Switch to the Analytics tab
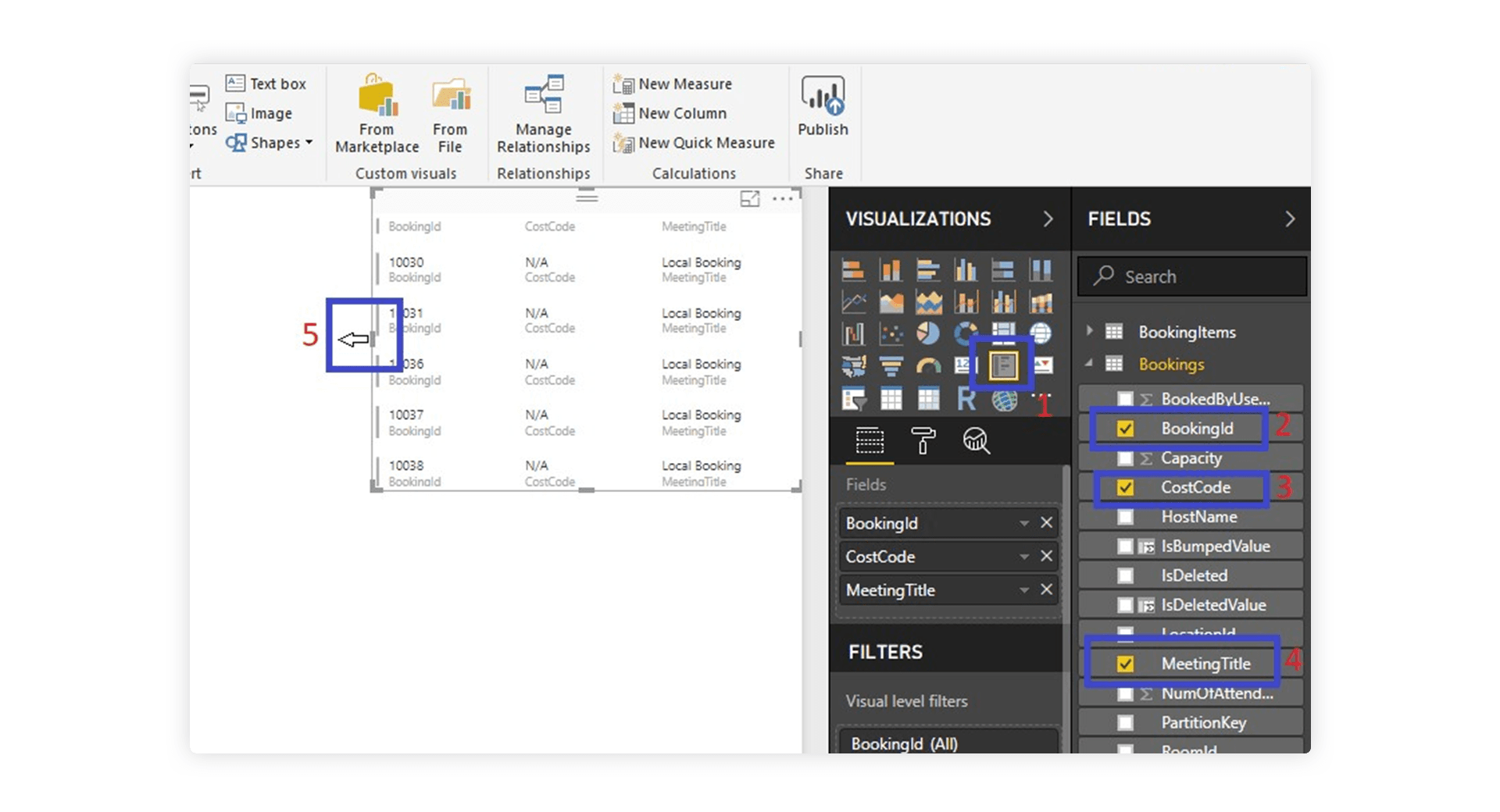 click(976, 441)
